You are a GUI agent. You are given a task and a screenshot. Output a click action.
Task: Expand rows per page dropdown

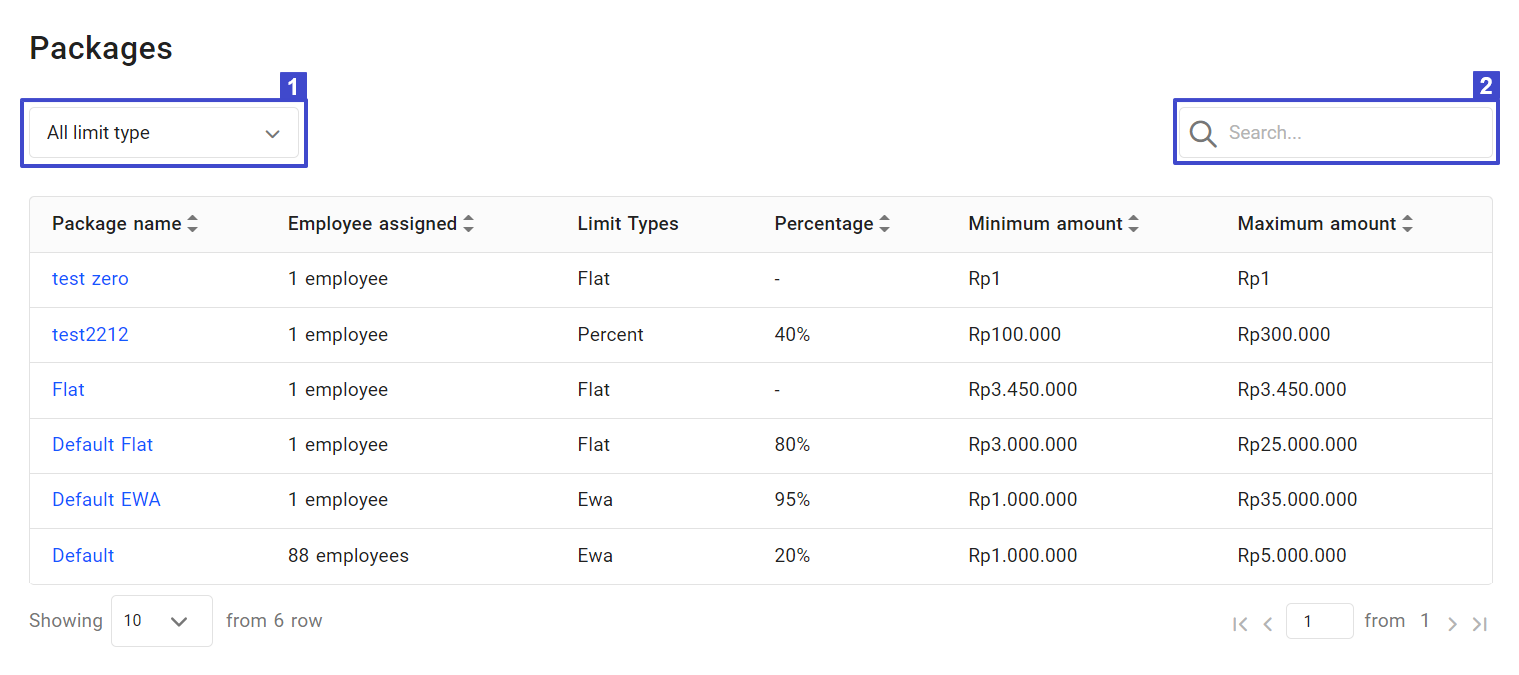pos(162,621)
